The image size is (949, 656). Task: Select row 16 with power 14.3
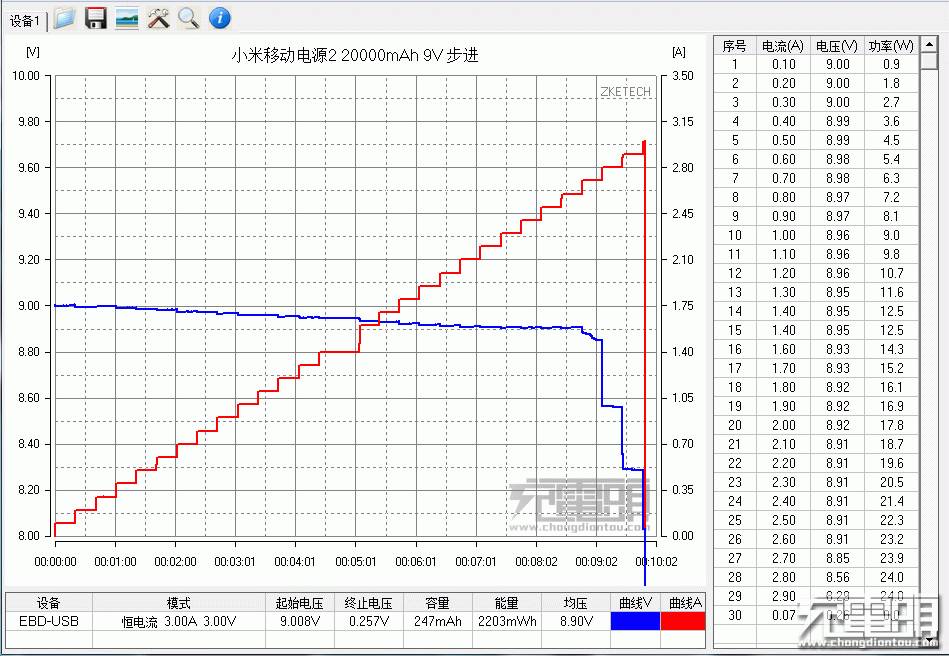click(x=816, y=349)
